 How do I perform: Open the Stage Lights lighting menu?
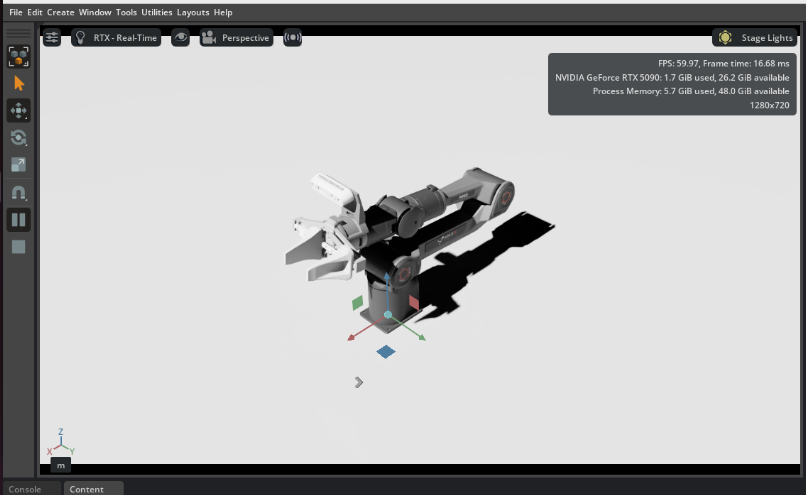coord(755,38)
